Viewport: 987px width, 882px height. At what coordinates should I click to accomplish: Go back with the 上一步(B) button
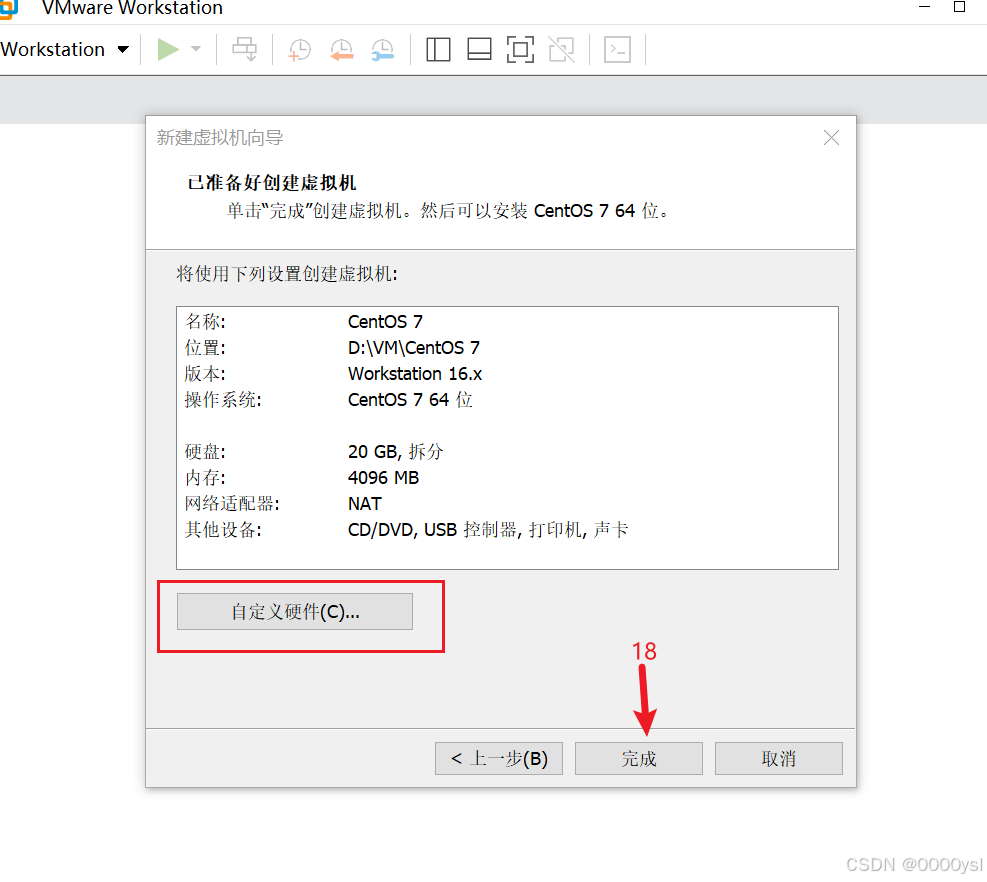(499, 758)
